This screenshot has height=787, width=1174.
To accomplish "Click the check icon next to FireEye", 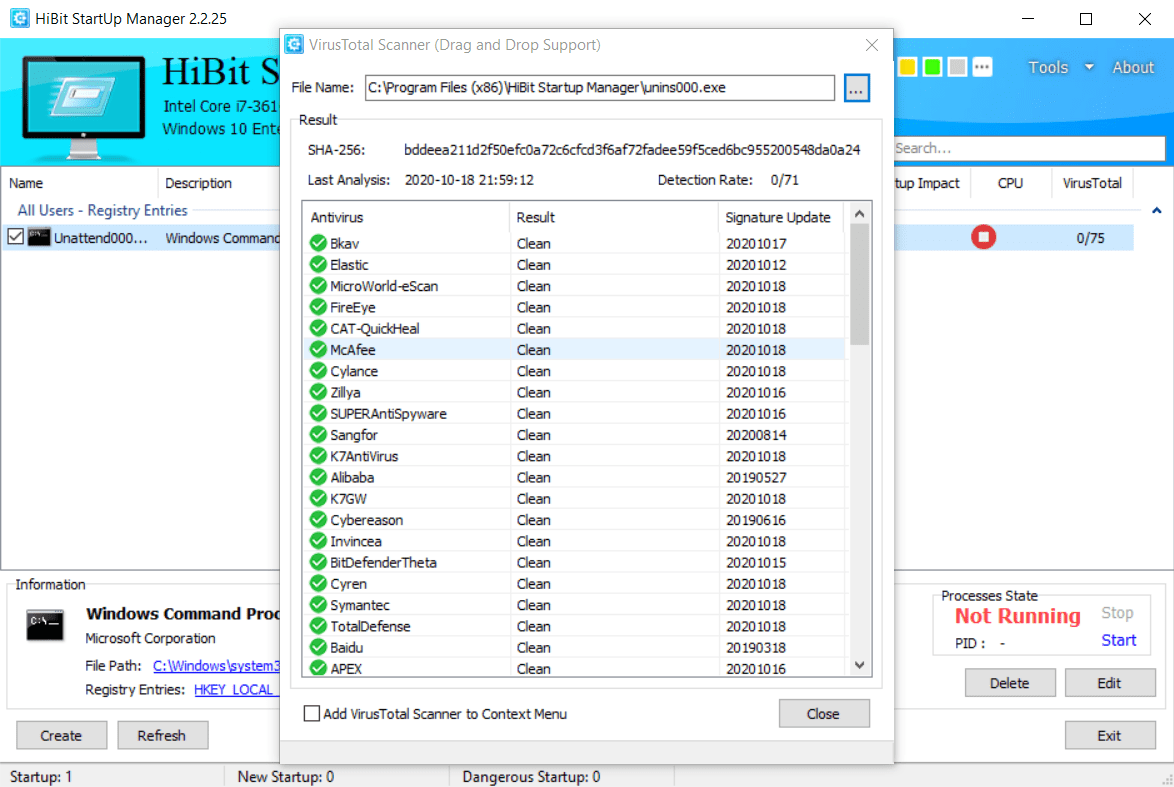I will [318, 307].
